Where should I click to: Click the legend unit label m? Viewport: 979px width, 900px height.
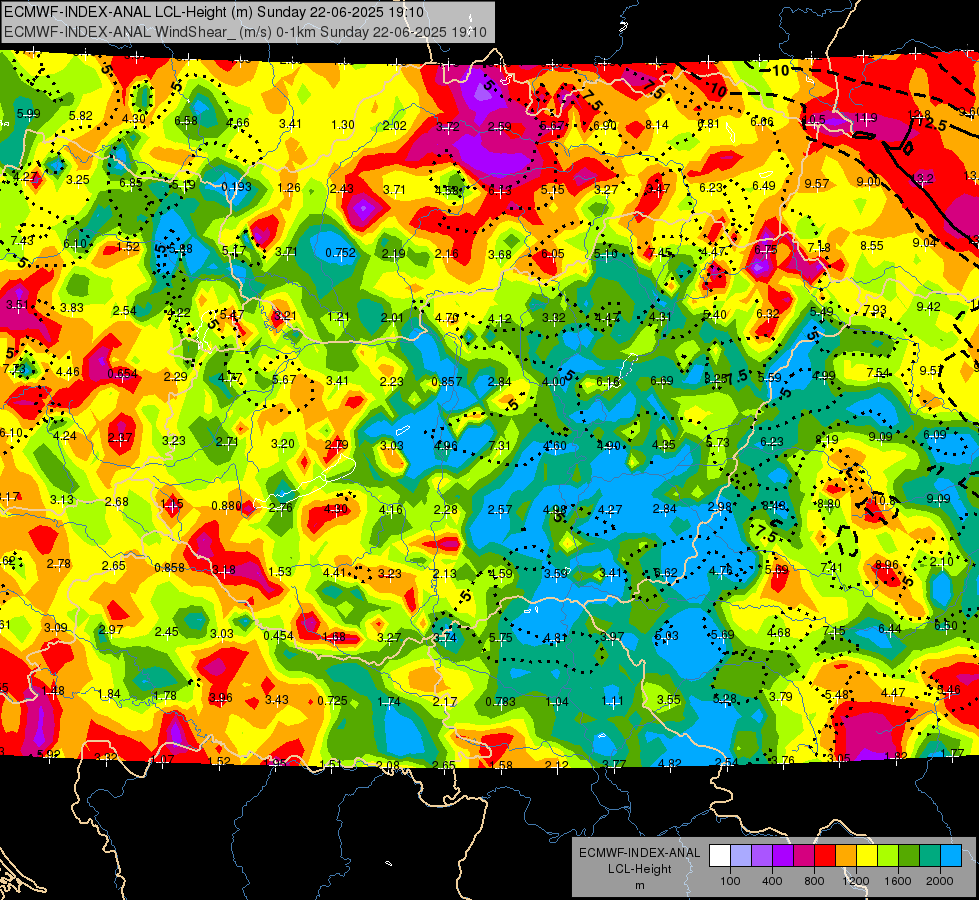(639, 886)
